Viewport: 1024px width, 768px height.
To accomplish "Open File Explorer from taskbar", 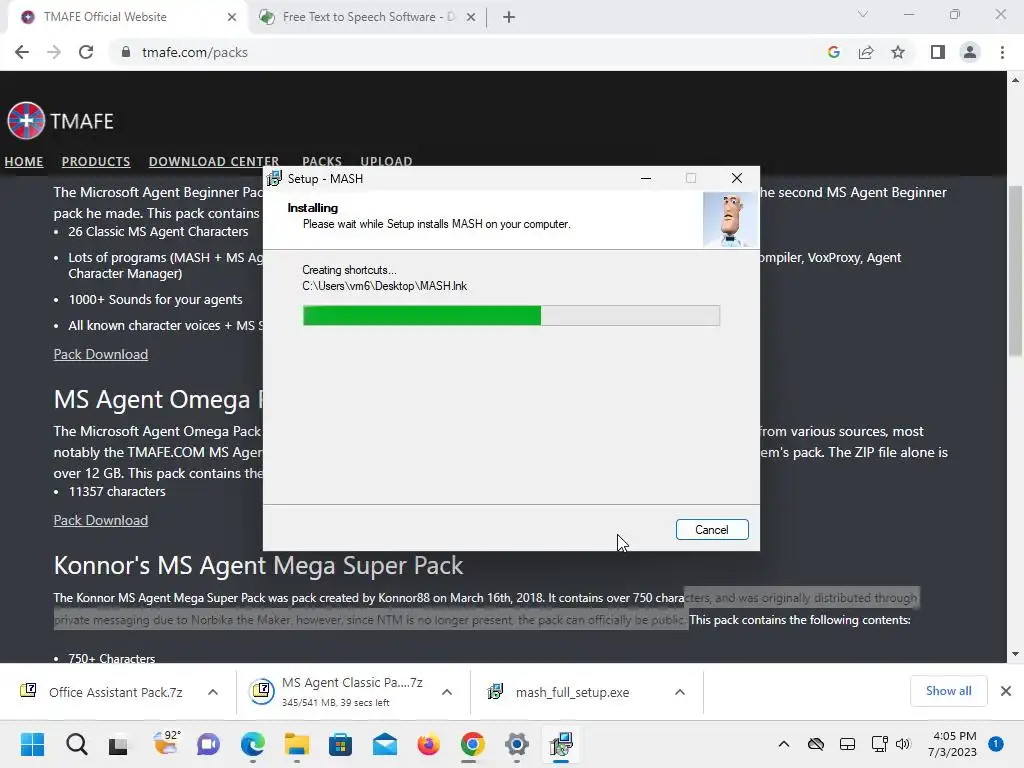I will [296, 744].
